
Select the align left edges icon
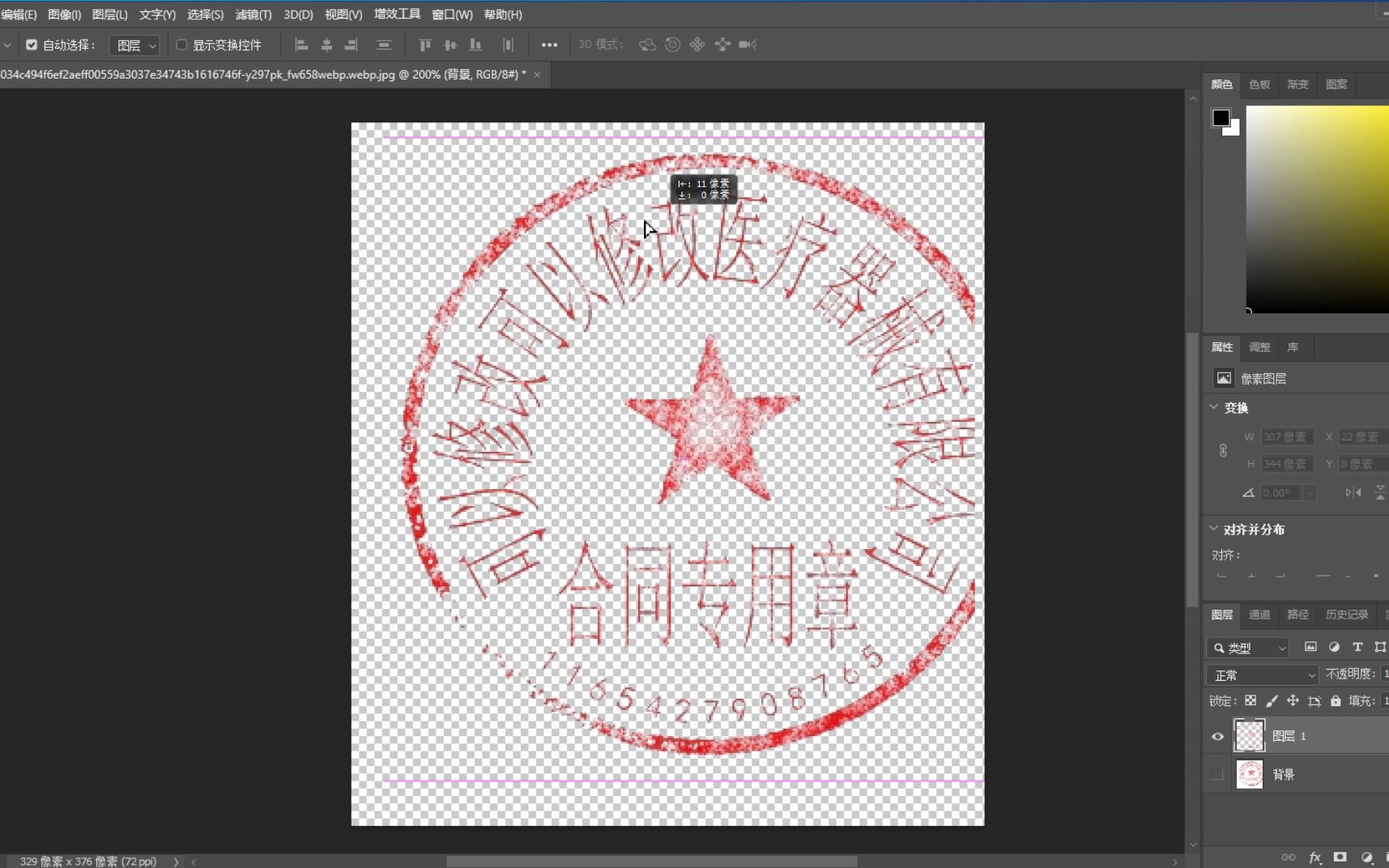[x=302, y=45]
